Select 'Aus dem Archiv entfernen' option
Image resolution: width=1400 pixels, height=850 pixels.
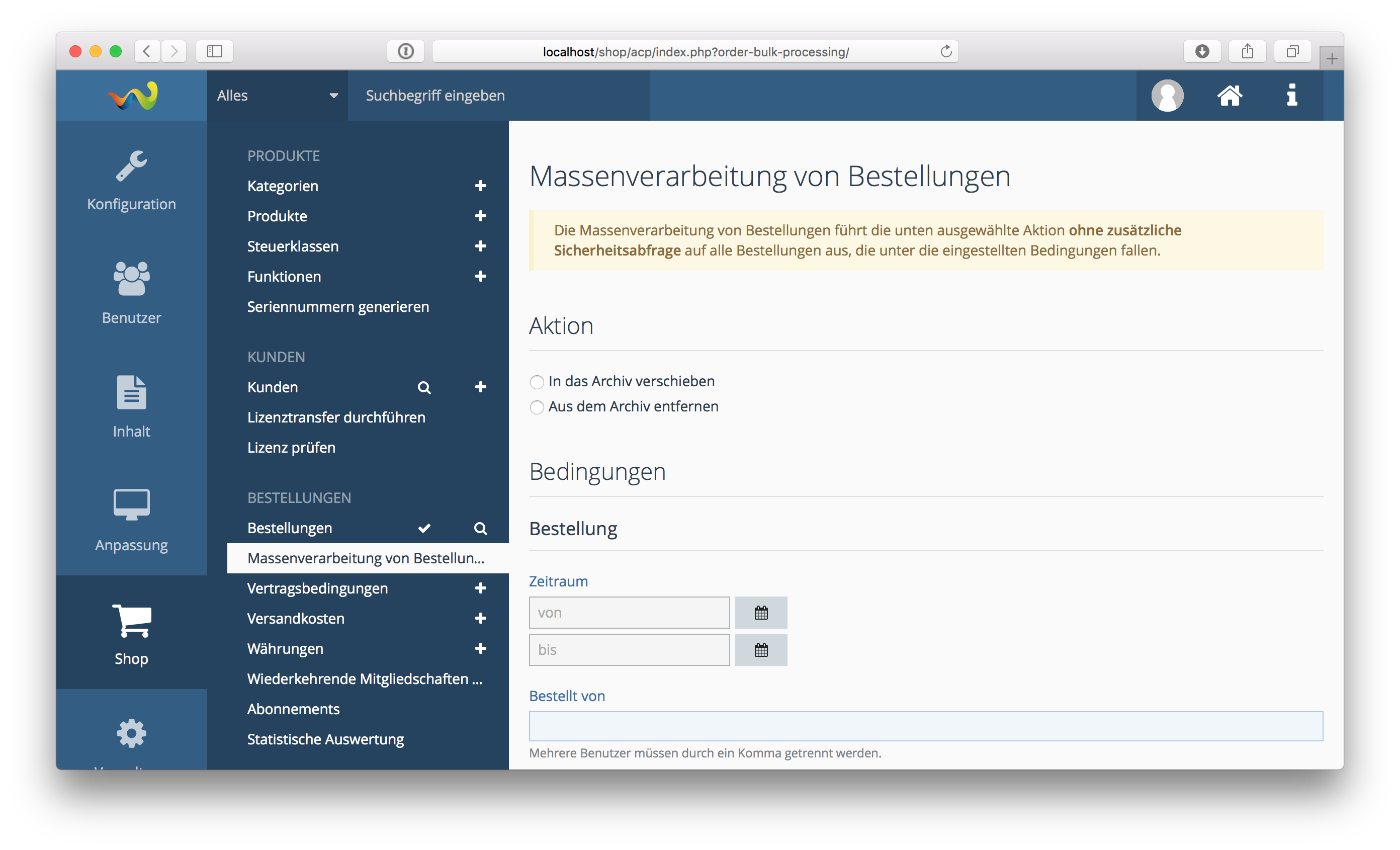click(x=537, y=407)
